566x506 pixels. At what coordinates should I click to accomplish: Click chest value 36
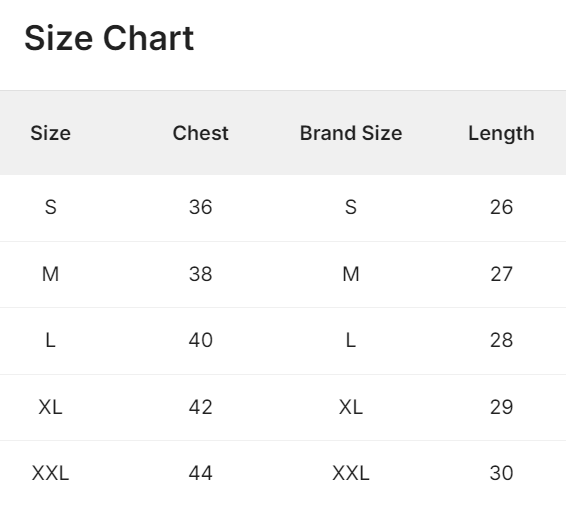[200, 207]
